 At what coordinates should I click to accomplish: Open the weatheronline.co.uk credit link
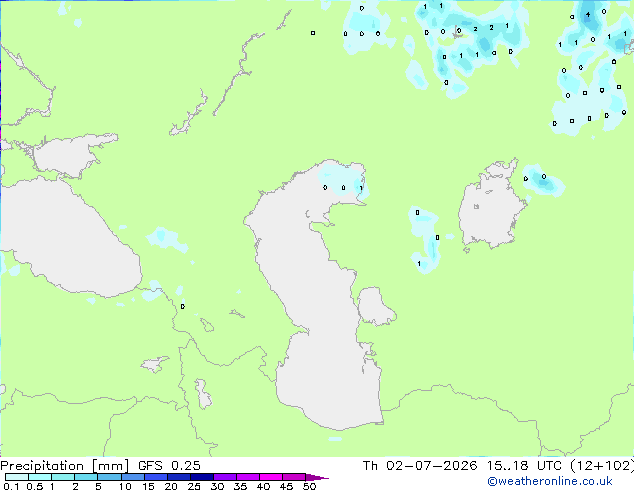pos(550,481)
